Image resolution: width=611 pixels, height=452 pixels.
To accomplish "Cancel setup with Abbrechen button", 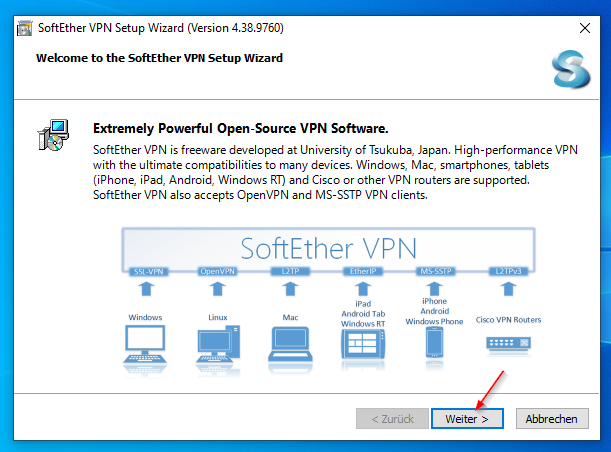I will (x=552, y=419).
